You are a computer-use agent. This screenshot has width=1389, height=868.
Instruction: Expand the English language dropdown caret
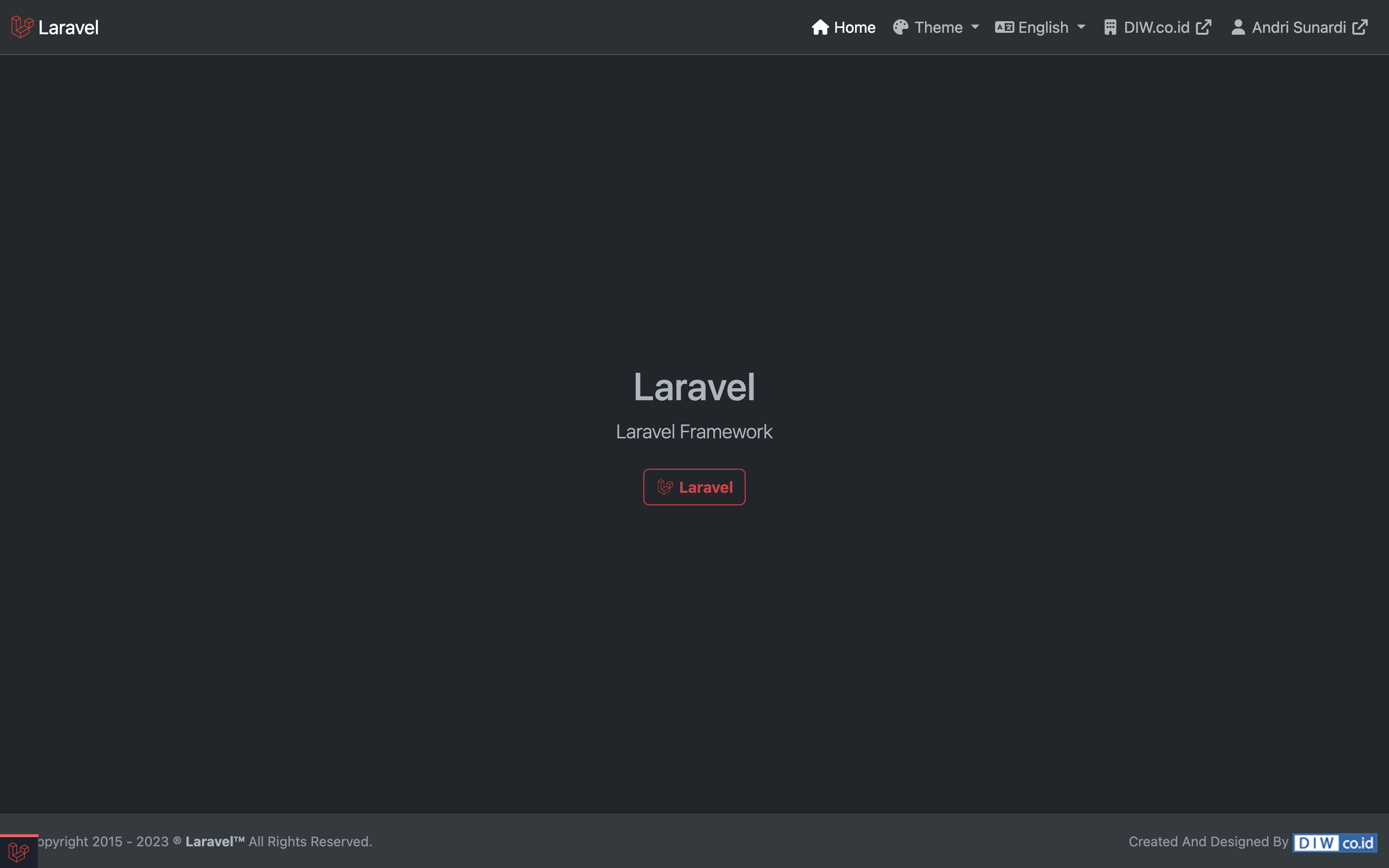(x=1081, y=27)
